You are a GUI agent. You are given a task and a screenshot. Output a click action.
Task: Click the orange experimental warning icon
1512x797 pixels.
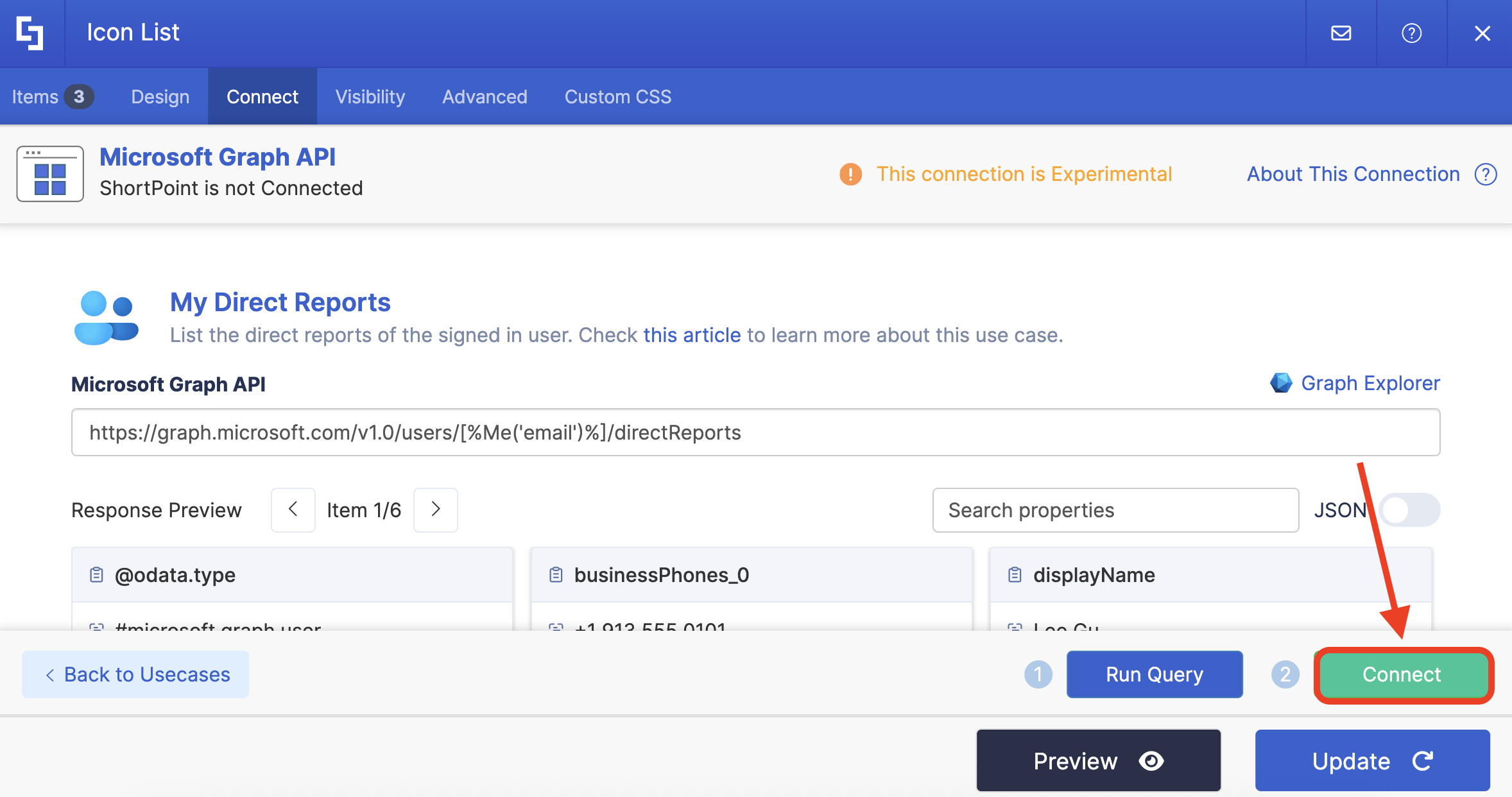pyautogui.click(x=850, y=174)
